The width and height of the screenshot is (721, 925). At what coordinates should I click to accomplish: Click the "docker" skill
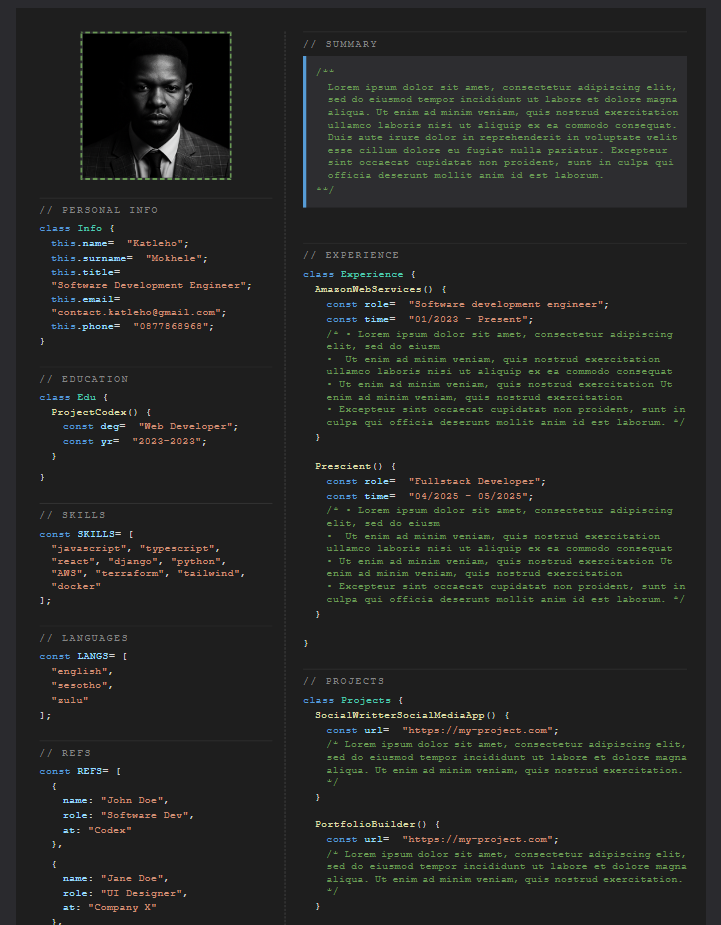(76, 586)
